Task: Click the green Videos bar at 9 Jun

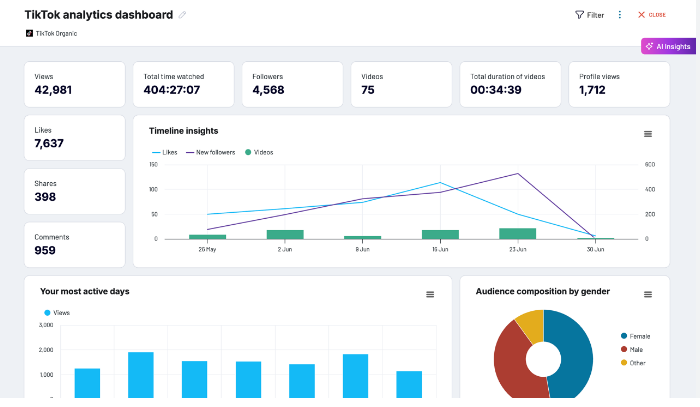Action: [x=362, y=237]
